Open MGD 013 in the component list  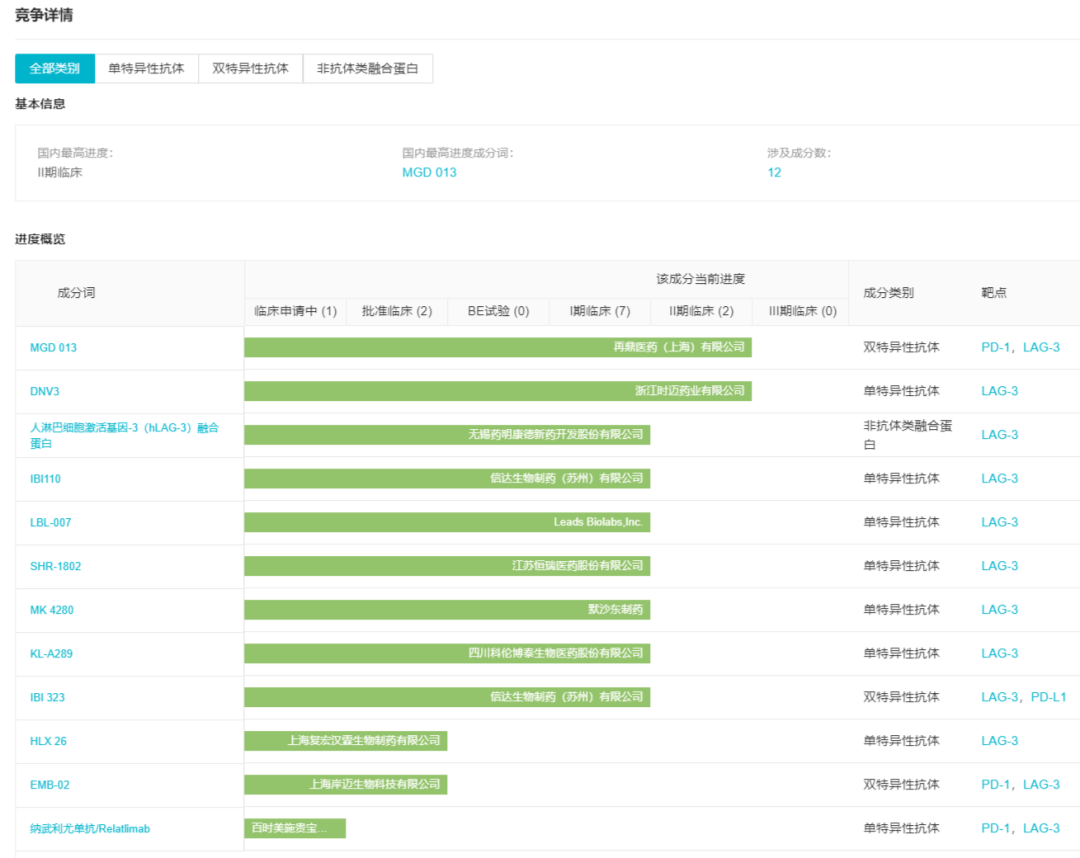[53, 348]
